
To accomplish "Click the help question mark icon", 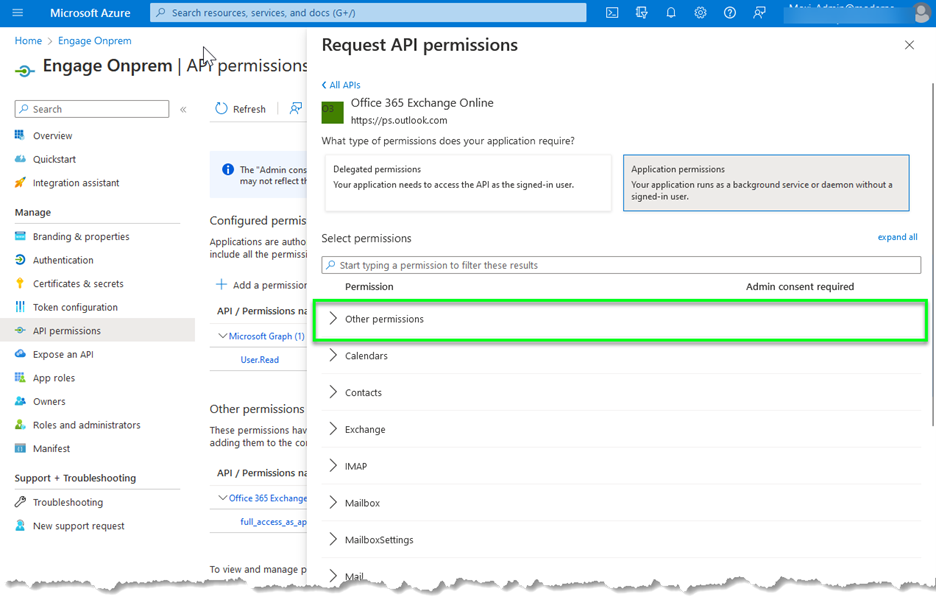I will [x=730, y=12].
